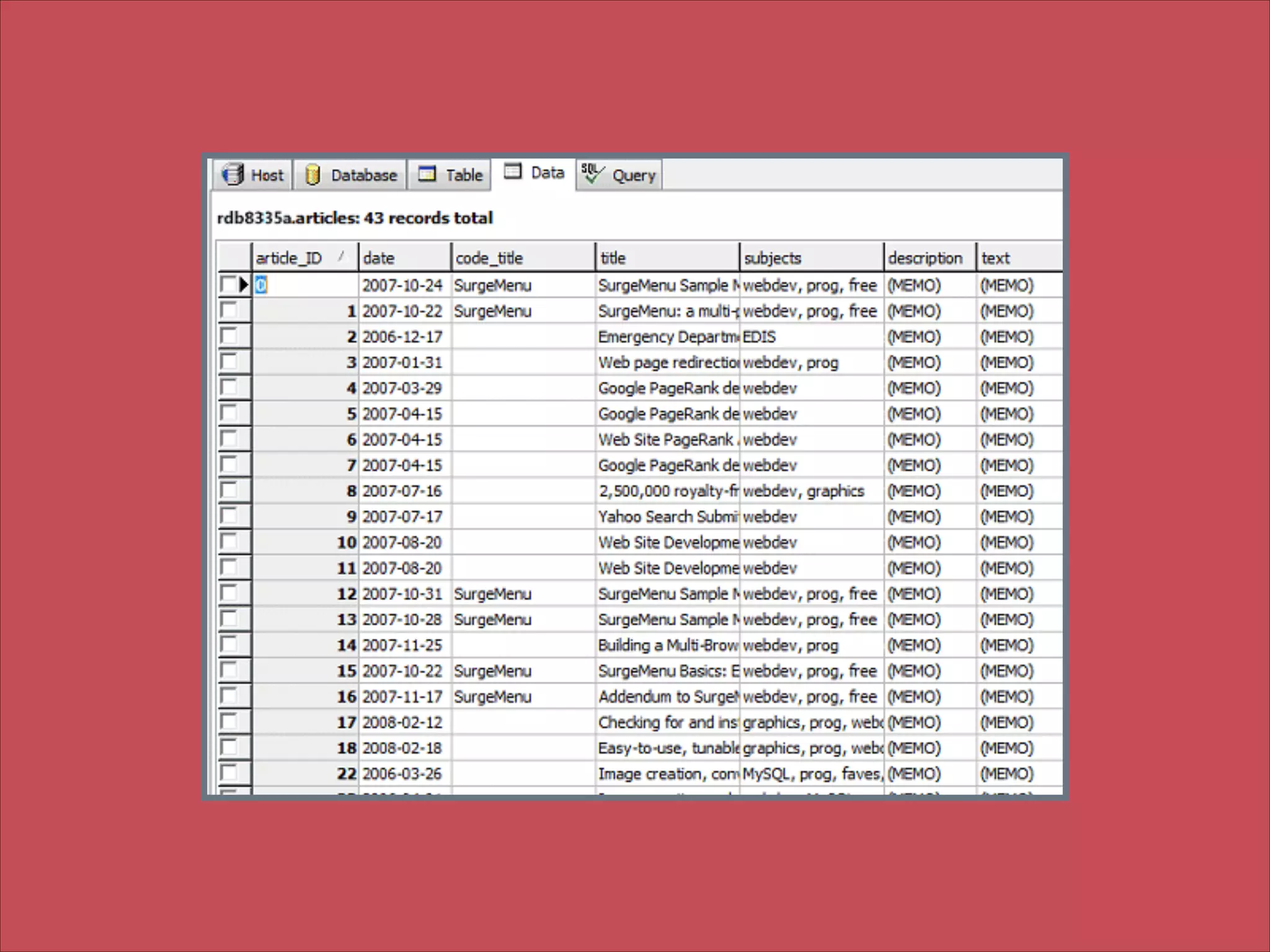Check the checkbox for article 1 row
The height and width of the screenshot is (952, 1270).
click(x=229, y=311)
